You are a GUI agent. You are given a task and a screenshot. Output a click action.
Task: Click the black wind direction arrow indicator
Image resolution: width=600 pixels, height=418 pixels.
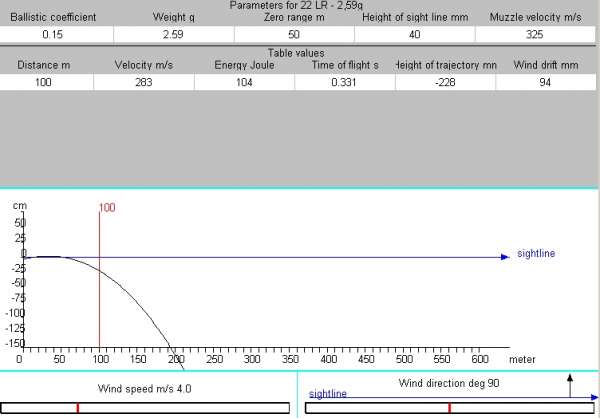coord(569,386)
